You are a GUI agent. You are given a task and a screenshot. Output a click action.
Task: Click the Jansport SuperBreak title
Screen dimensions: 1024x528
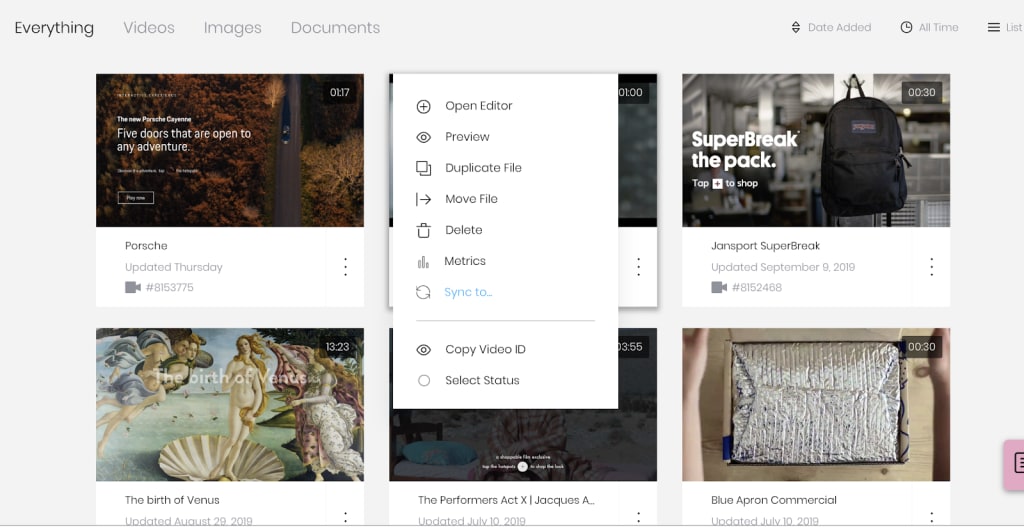(x=765, y=246)
